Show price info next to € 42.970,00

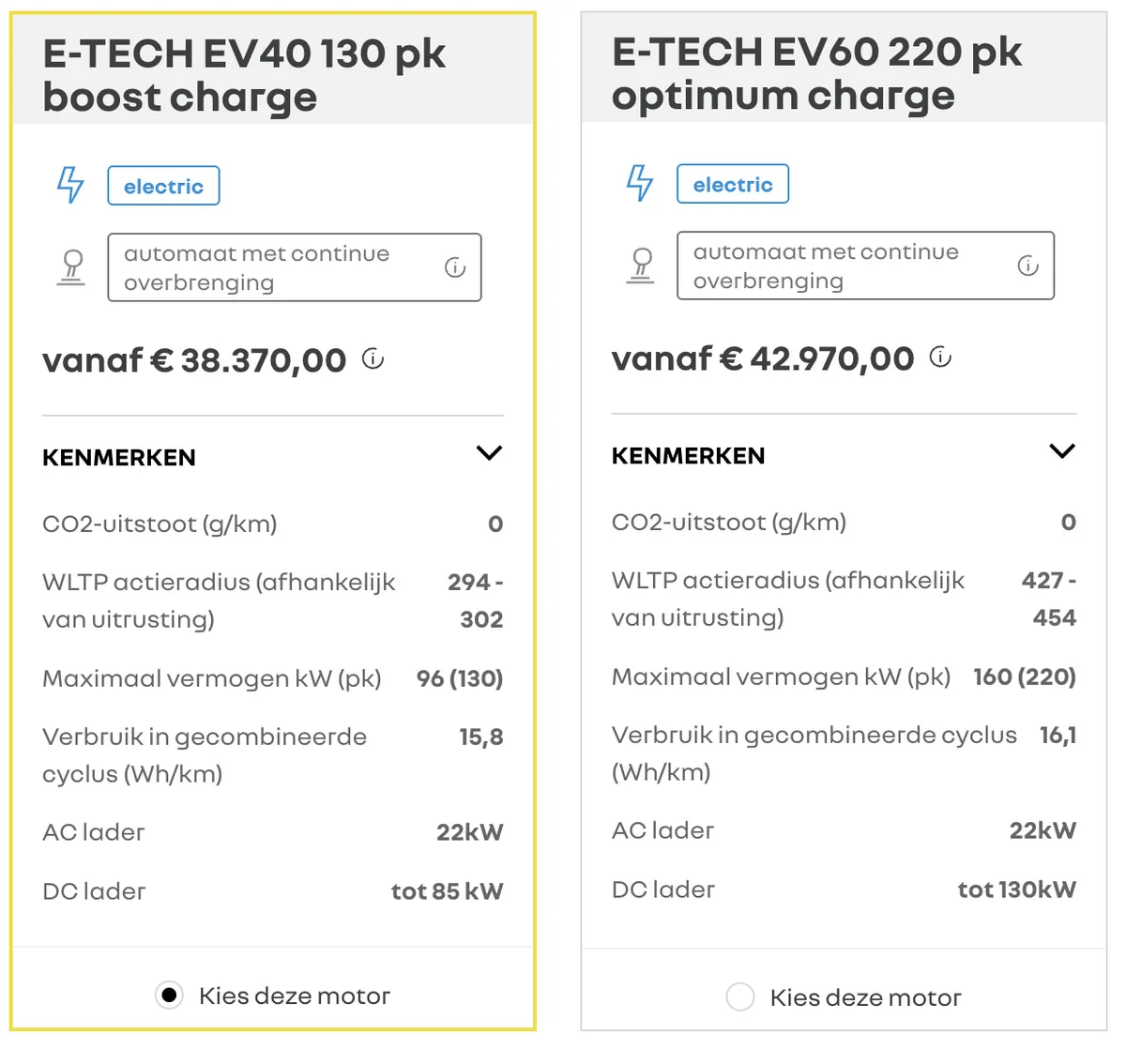940,357
